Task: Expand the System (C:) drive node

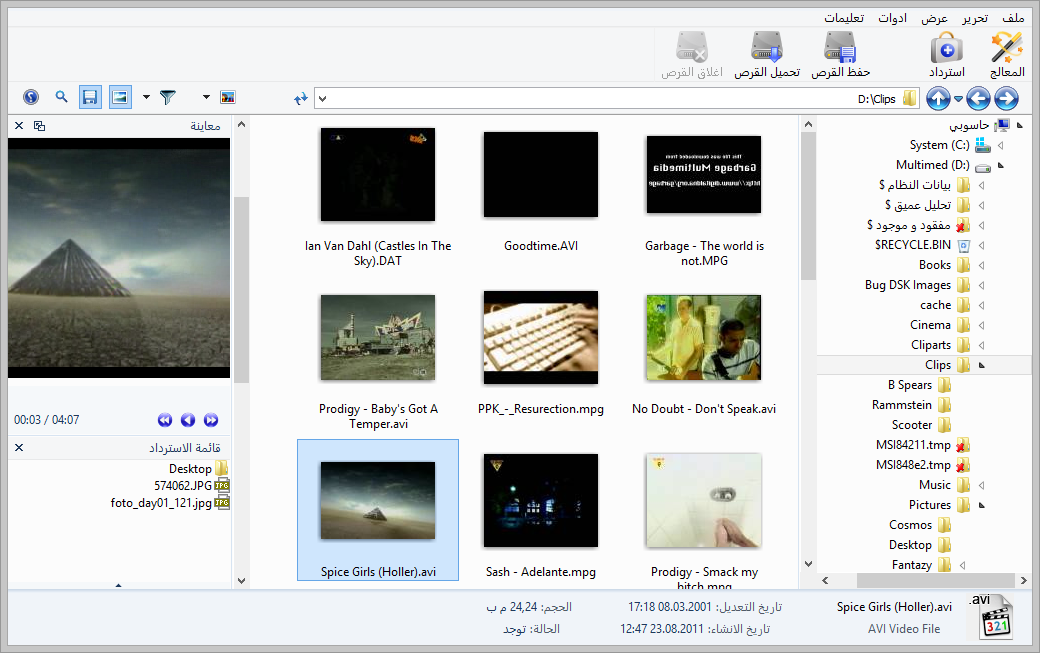Action: coord(1000,145)
